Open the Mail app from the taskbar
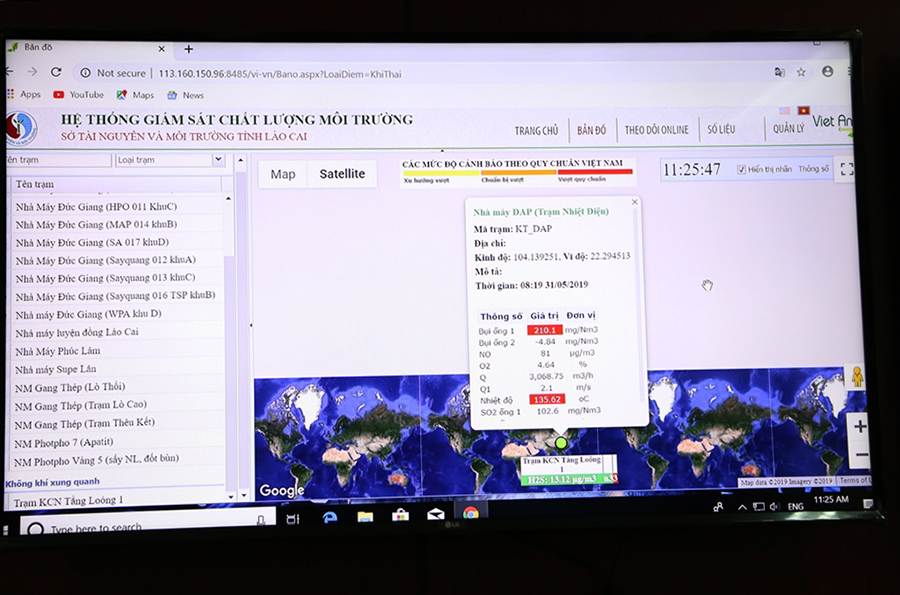 pos(436,514)
